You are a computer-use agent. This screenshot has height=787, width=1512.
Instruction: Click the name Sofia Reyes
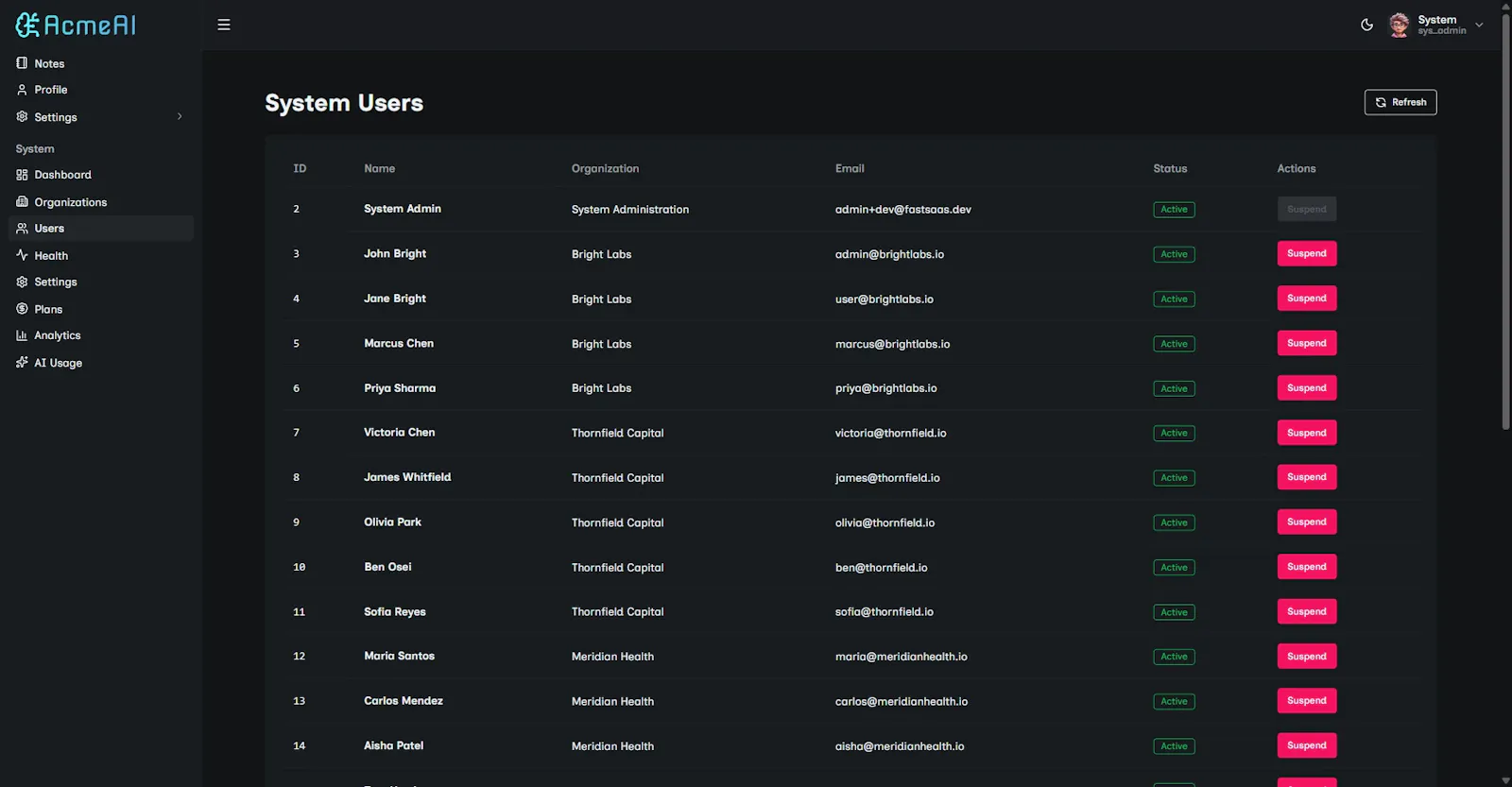[395, 611]
